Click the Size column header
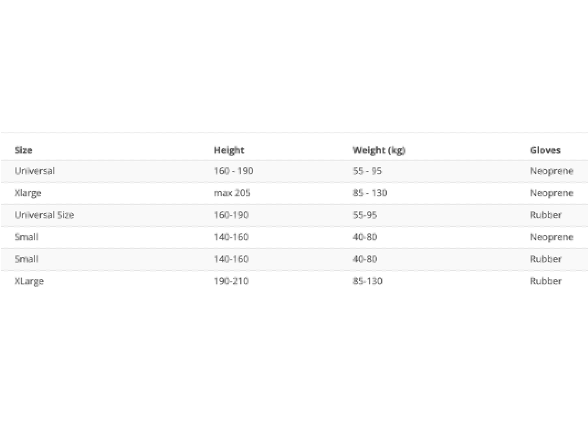This screenshot has height=424, width=588. [23, 150]
